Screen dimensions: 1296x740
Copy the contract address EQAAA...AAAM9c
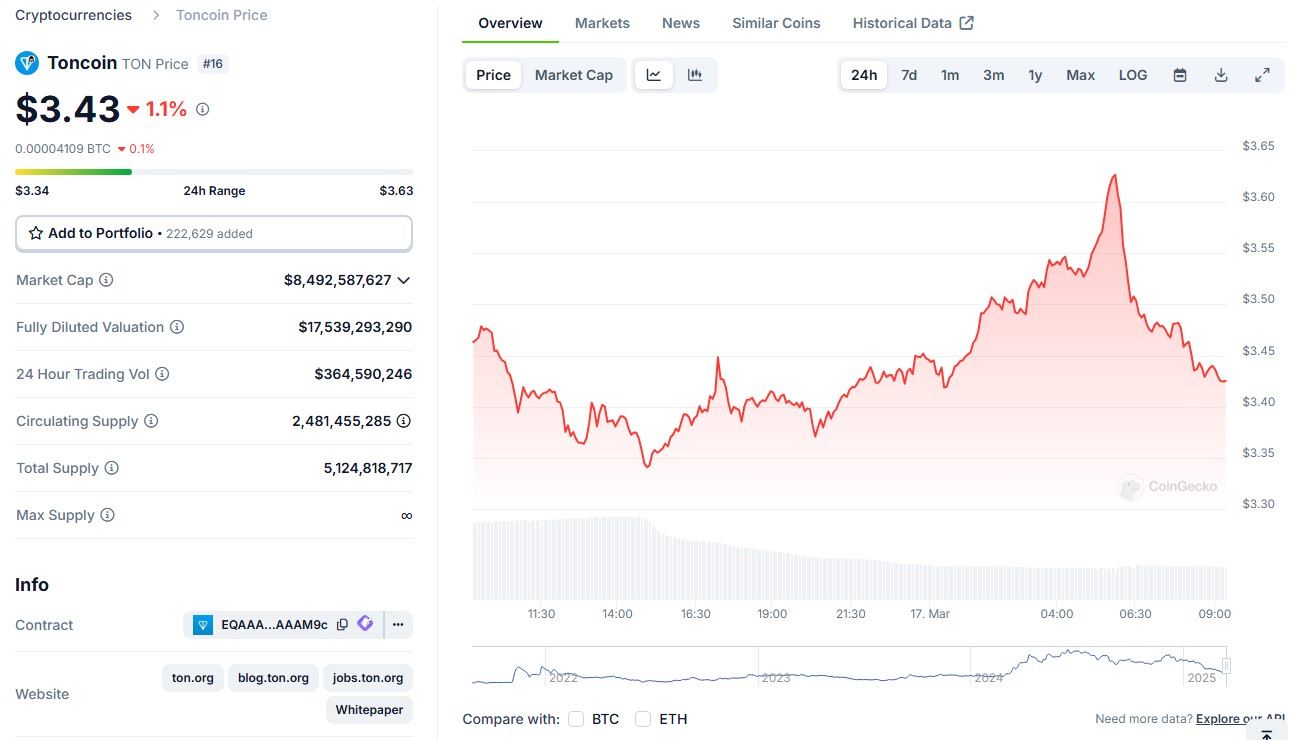pos(342,625)
